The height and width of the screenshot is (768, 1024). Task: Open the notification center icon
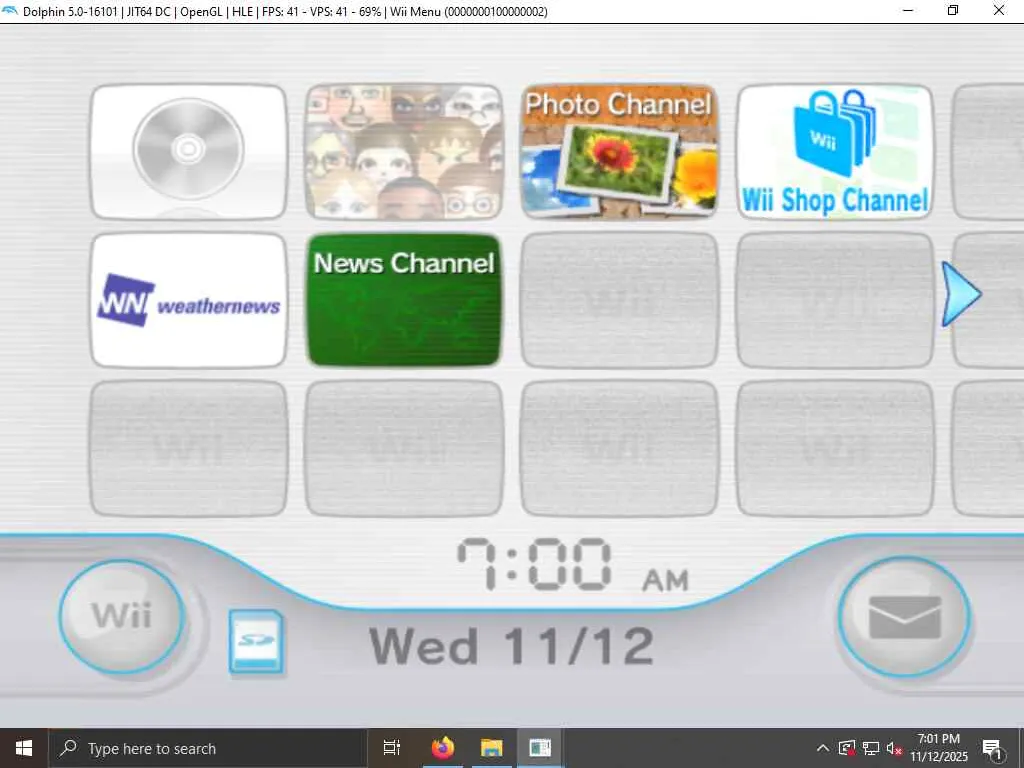coord(993,750)
